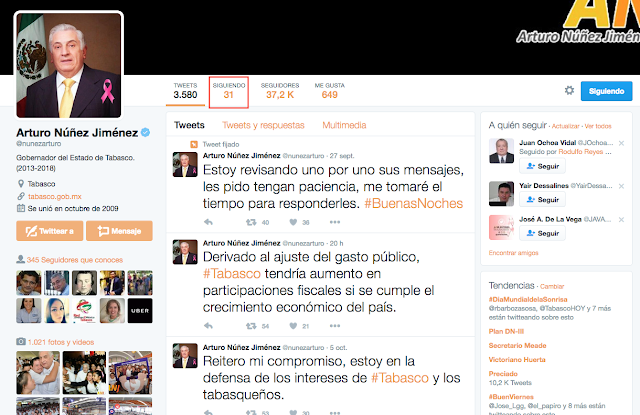Open the UBER follower thumbnail
The image size is (640, 415).
140,311
